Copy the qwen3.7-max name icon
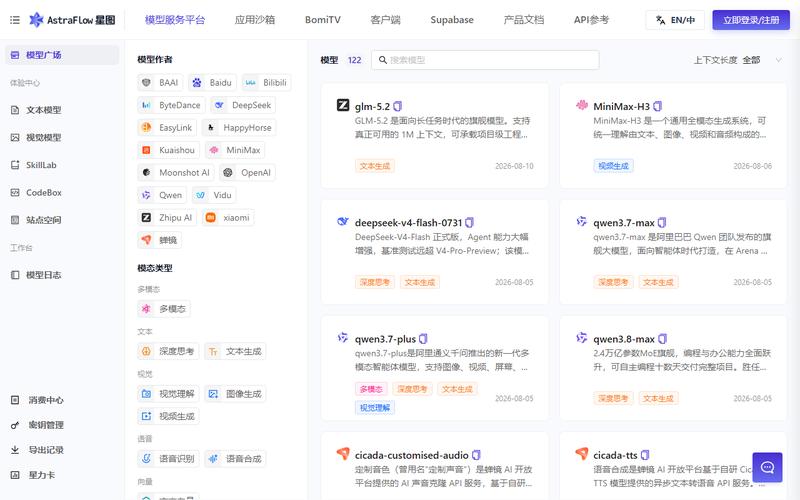The height and width of the screenshot is (500, 800). [x=662, y=222]
